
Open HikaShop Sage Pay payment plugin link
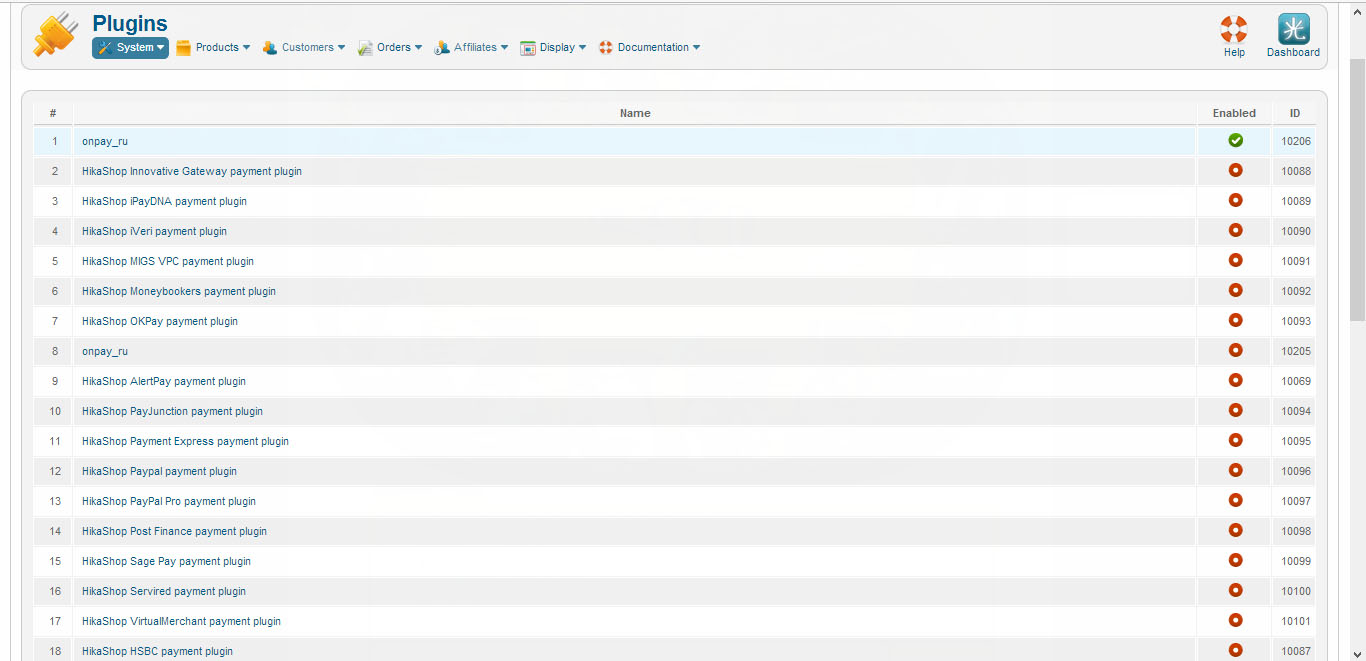click(x=166, y=561)
